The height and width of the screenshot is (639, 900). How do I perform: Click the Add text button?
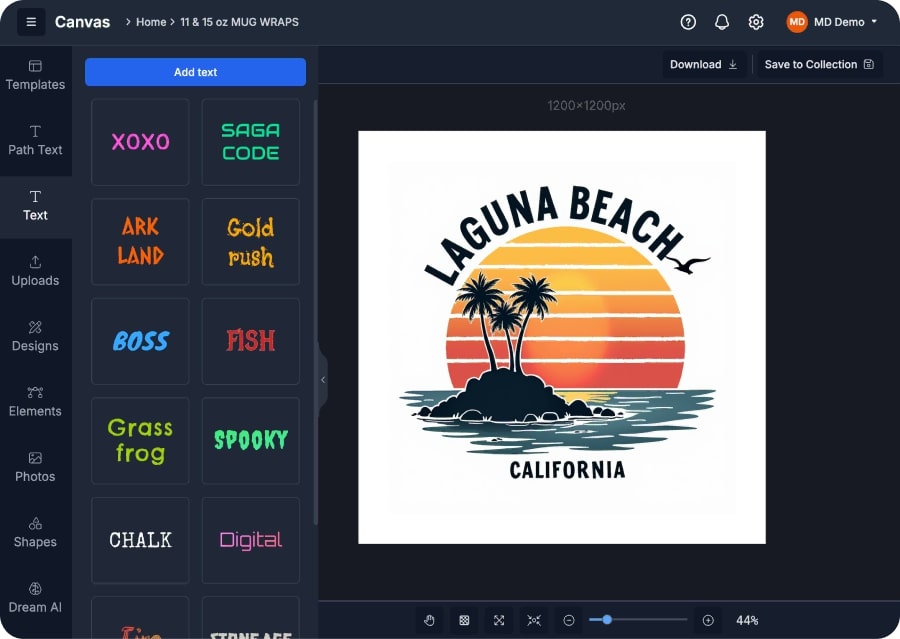pyautogui.click(x=195, y=72)
